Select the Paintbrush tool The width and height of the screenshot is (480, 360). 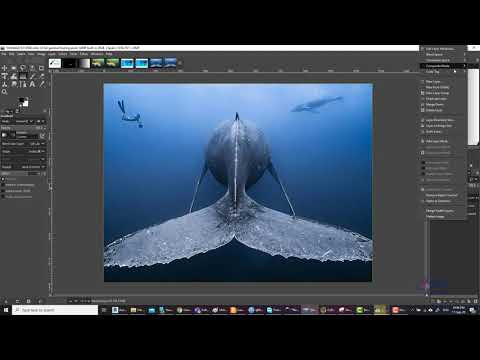click(x=32, y=76)
